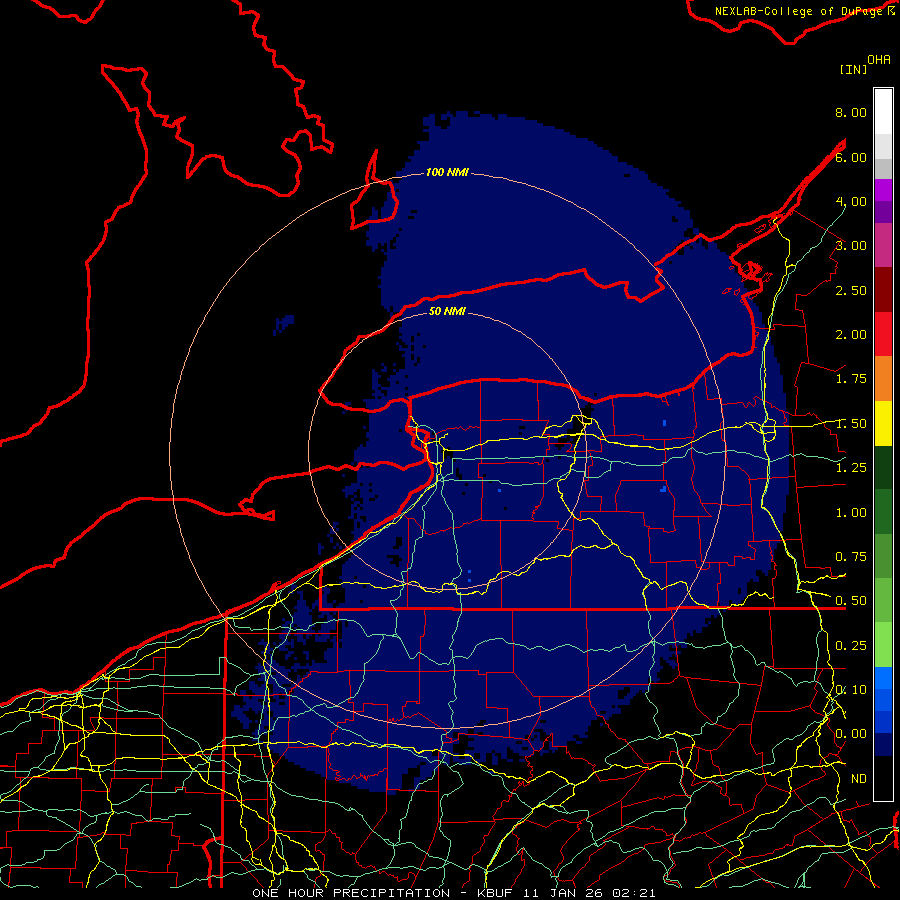Click the 2.50 legend value
The image size is (900, 900).
pos(851,290)
